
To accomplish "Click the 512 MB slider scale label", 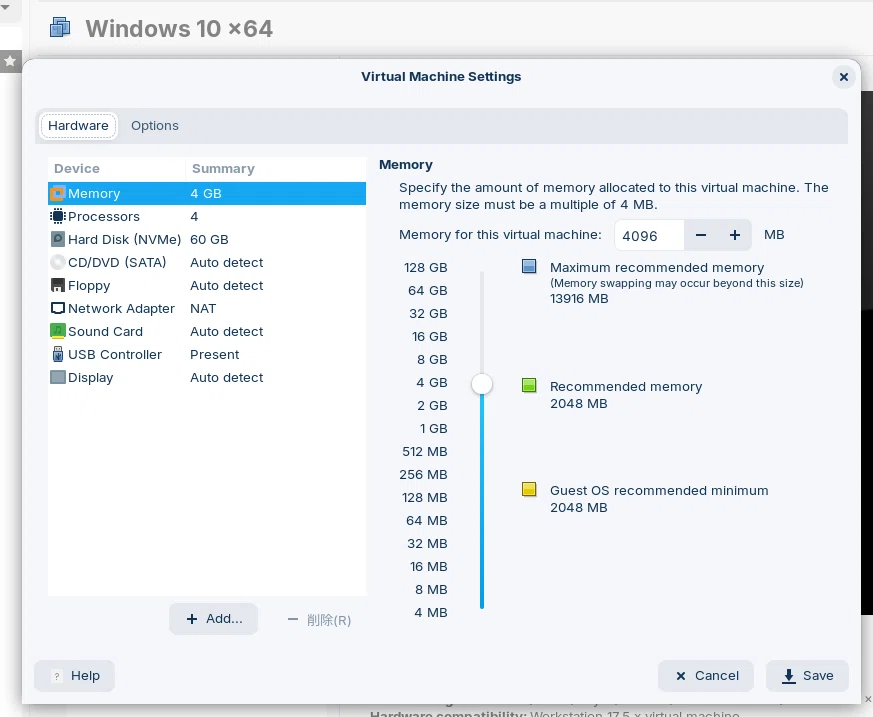I will tap(425, 451).
